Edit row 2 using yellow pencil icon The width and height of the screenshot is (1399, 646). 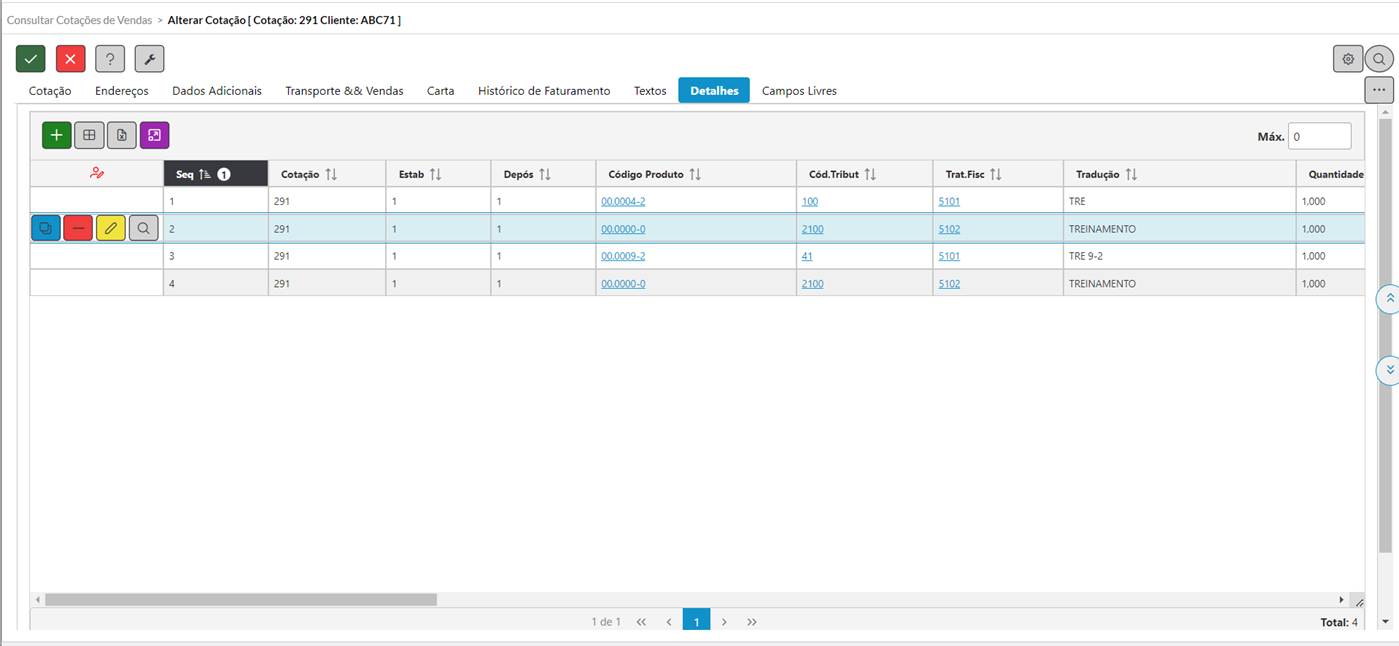[111, 229]
